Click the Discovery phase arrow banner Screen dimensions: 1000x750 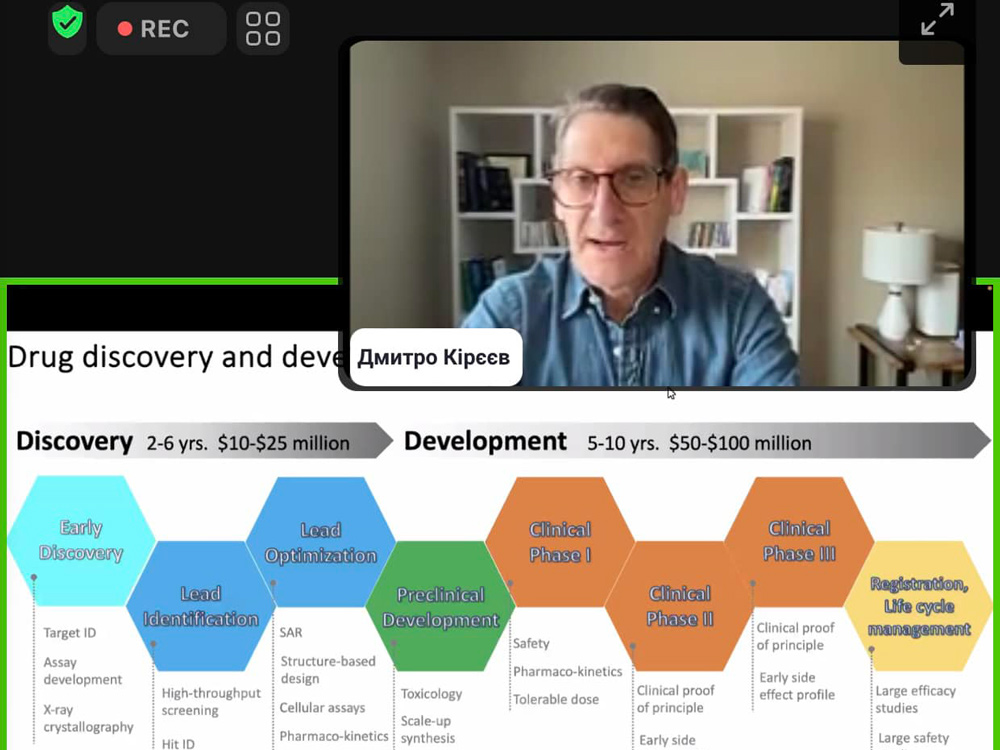pos(200,441)
